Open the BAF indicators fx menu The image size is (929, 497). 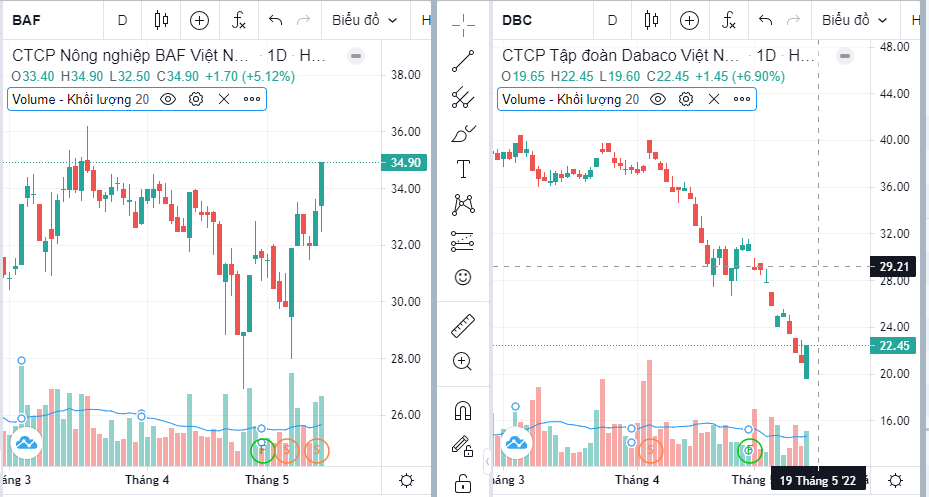[x=239, y=20]
